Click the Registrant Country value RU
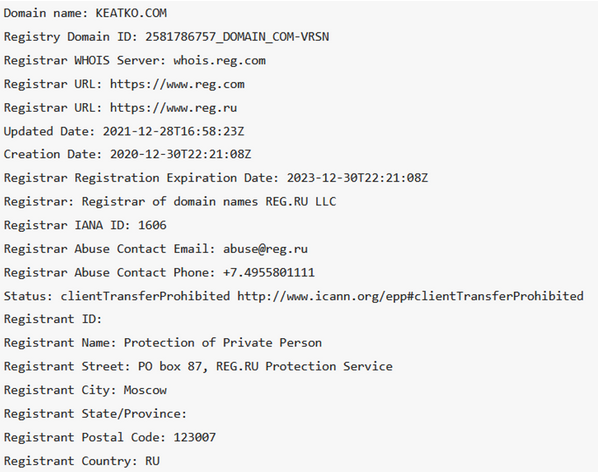 (x=152, y=461)
